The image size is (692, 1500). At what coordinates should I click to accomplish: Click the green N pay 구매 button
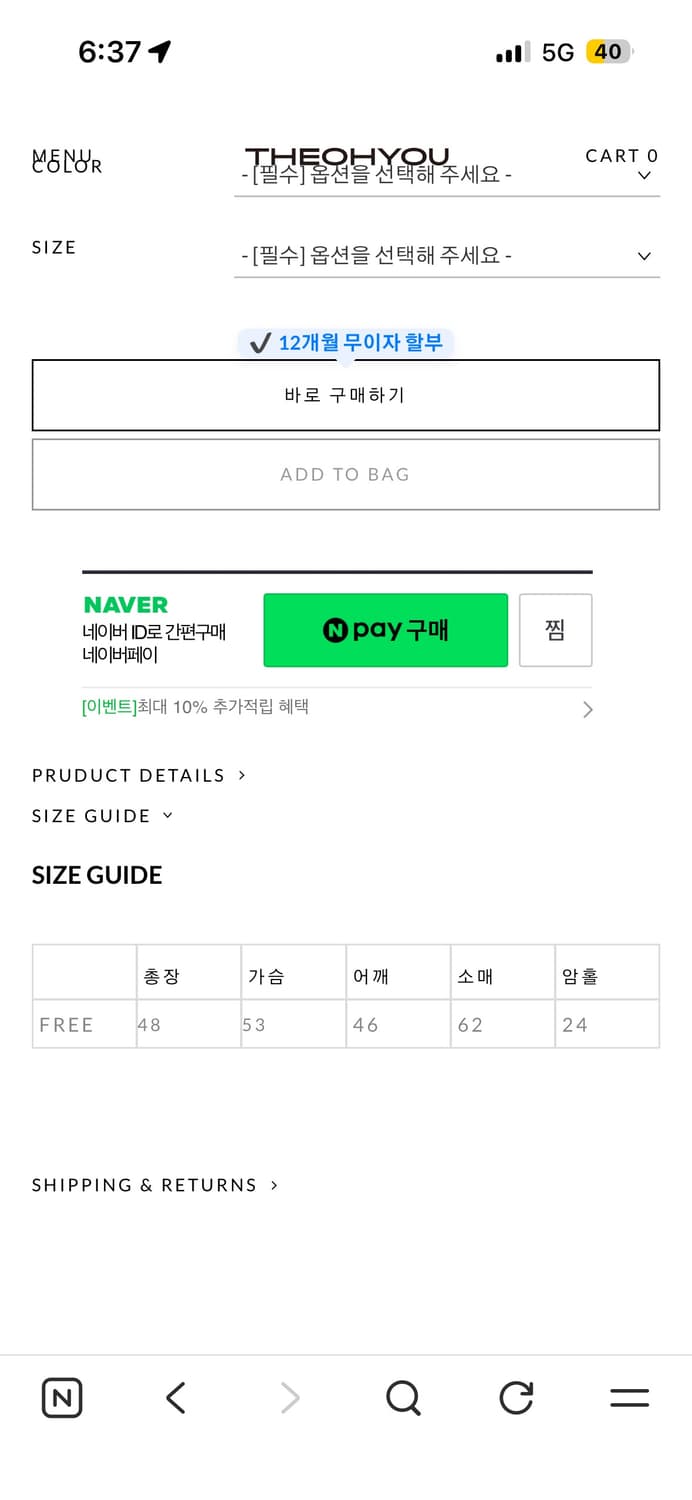pos(385,630)
